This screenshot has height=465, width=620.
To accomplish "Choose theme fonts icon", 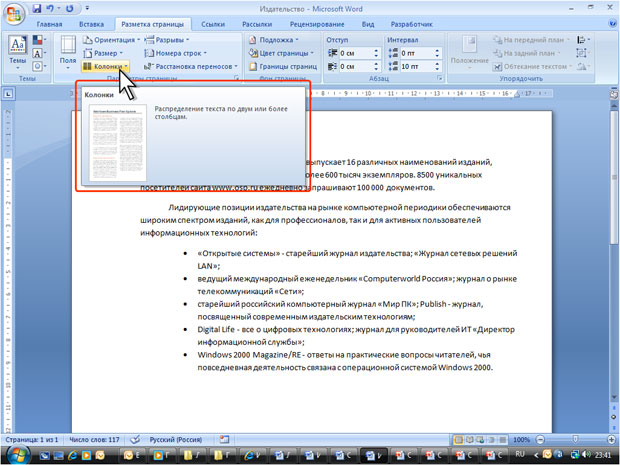I will pos(39,53).
